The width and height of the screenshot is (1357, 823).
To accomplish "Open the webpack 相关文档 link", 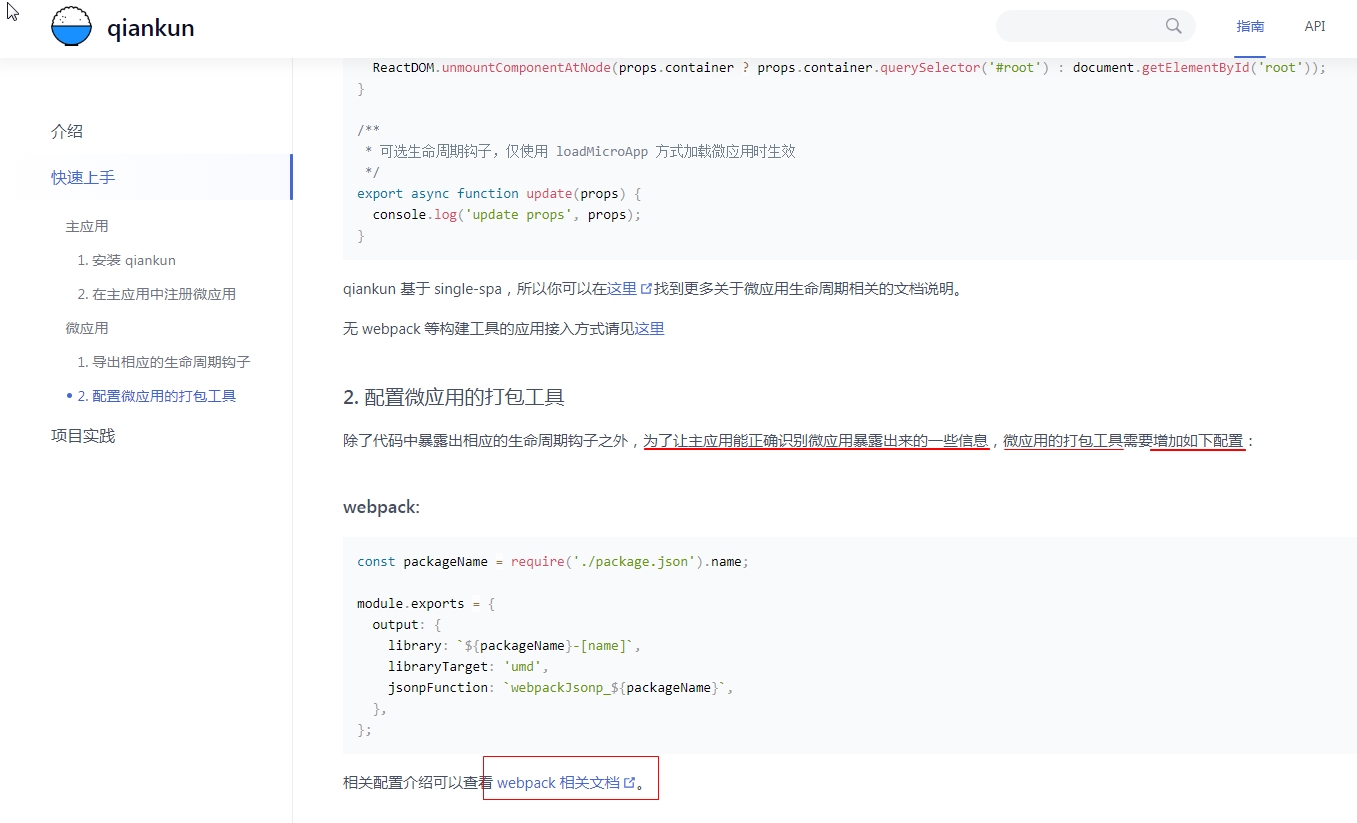I will coord(558,783).
